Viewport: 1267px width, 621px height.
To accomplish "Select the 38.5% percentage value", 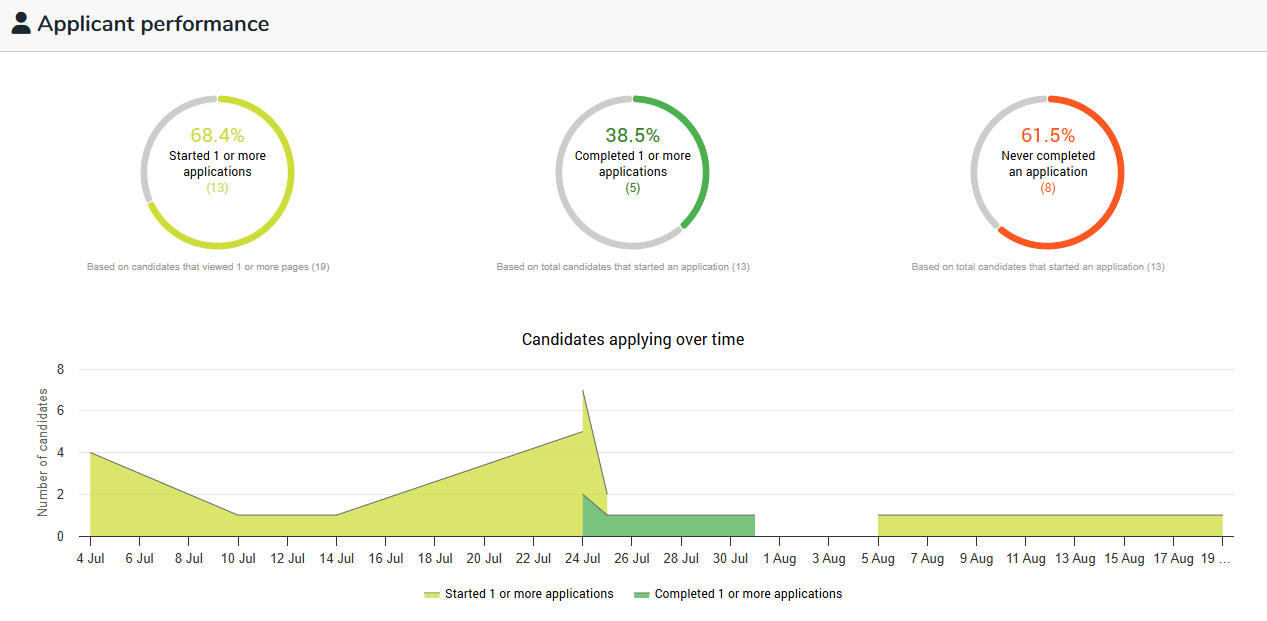I will pyautogui.click(x=632, y=136).
